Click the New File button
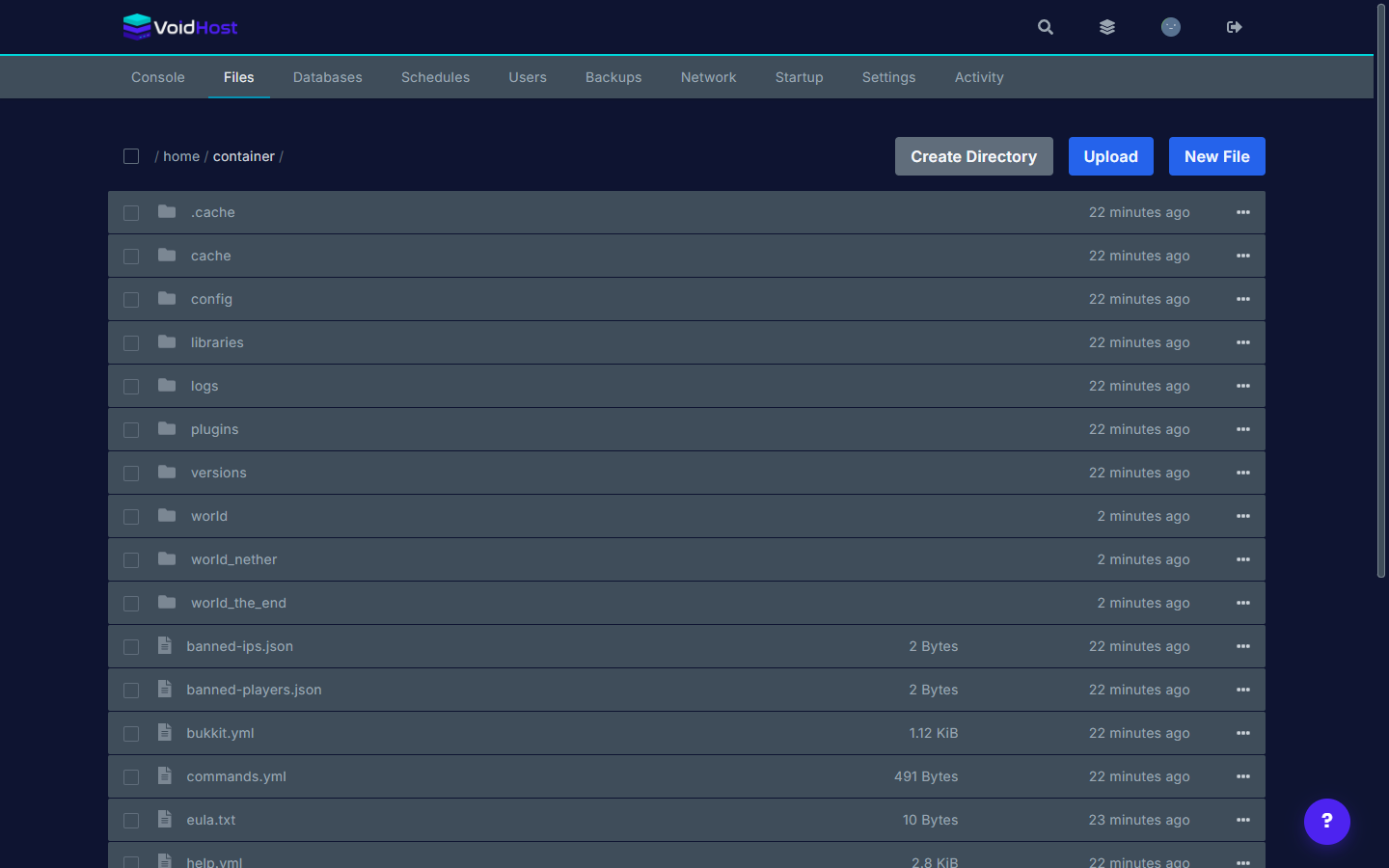 1217,156
